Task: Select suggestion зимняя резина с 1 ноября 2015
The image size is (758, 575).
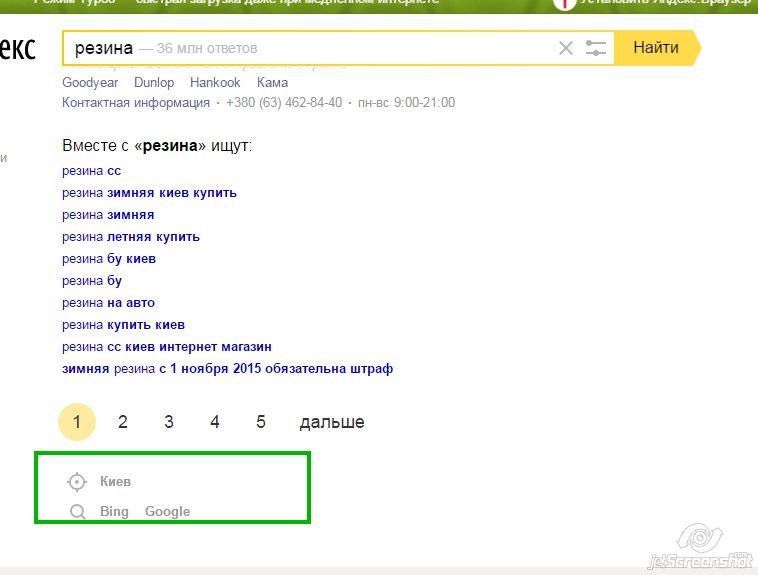Action: click(x=227, y=369)
